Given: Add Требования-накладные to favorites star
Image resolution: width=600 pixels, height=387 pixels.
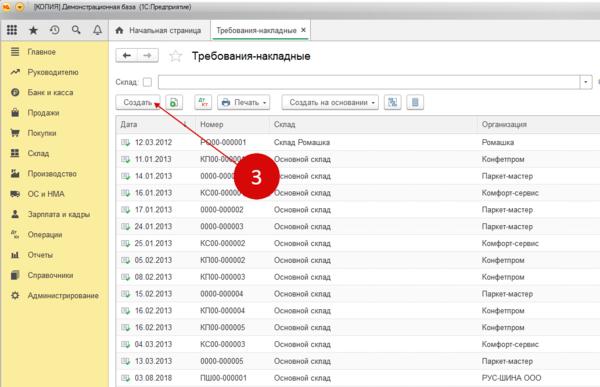Looking at the screenshot, I should coord(176,56).
